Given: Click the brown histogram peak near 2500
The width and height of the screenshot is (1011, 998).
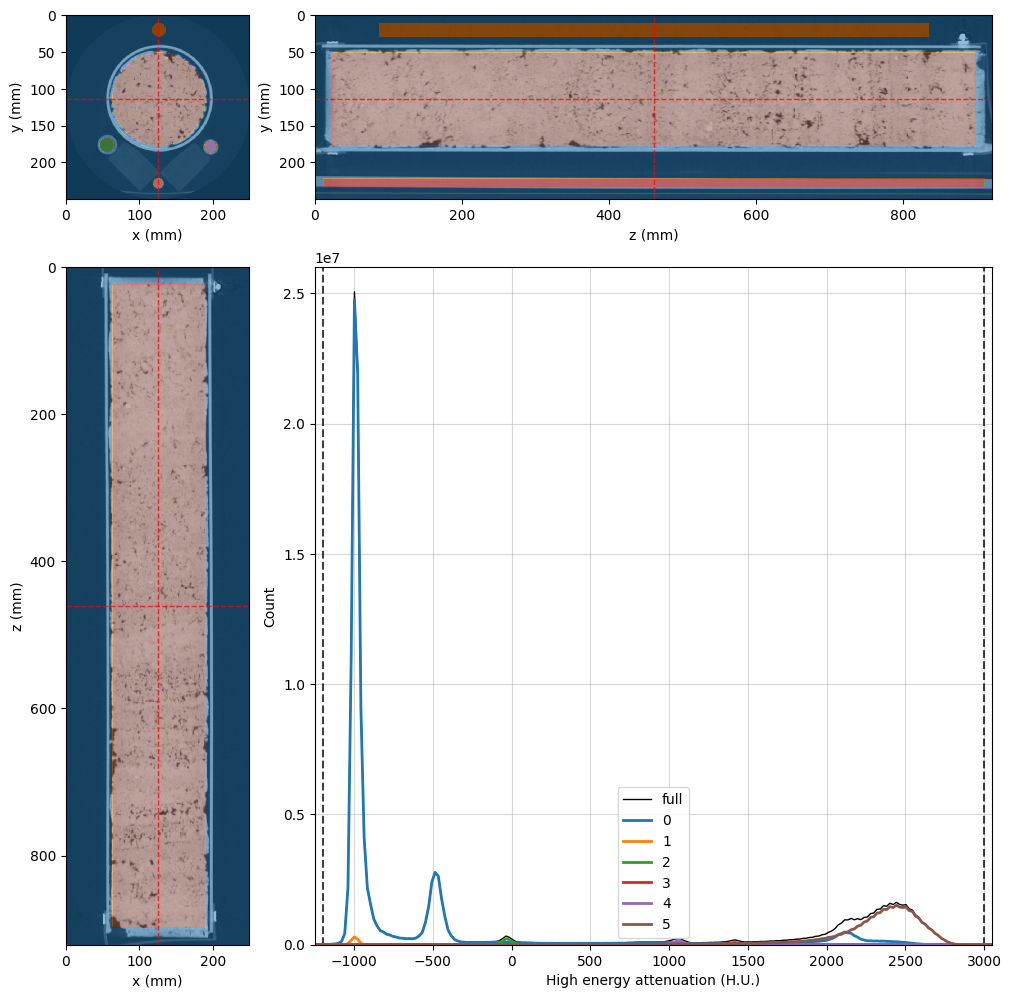Looking at the screenshot, I should (898, 906).
